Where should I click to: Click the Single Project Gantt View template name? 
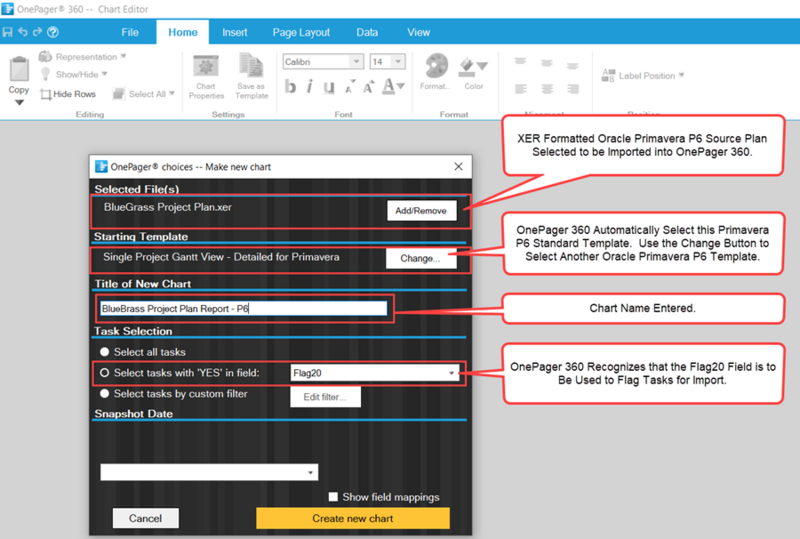pyautogui.click(x=221, y=257)
